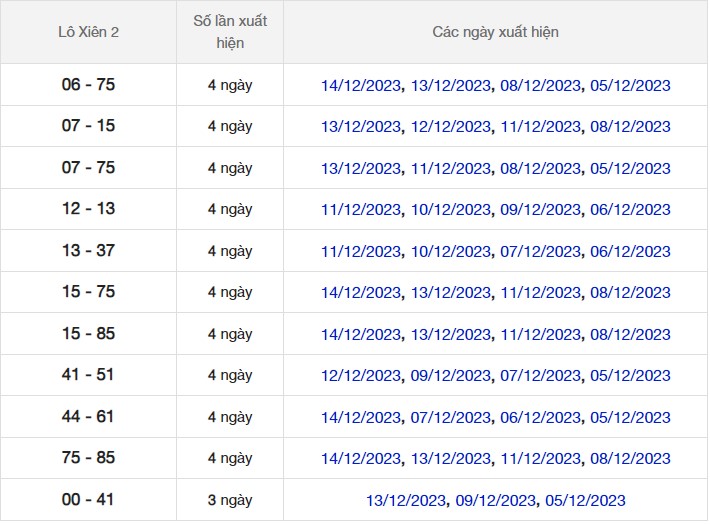Click the Số lần xuất hiện header
Image resolution: width=710 pixels, height=524 pixels.
[230, 32]
